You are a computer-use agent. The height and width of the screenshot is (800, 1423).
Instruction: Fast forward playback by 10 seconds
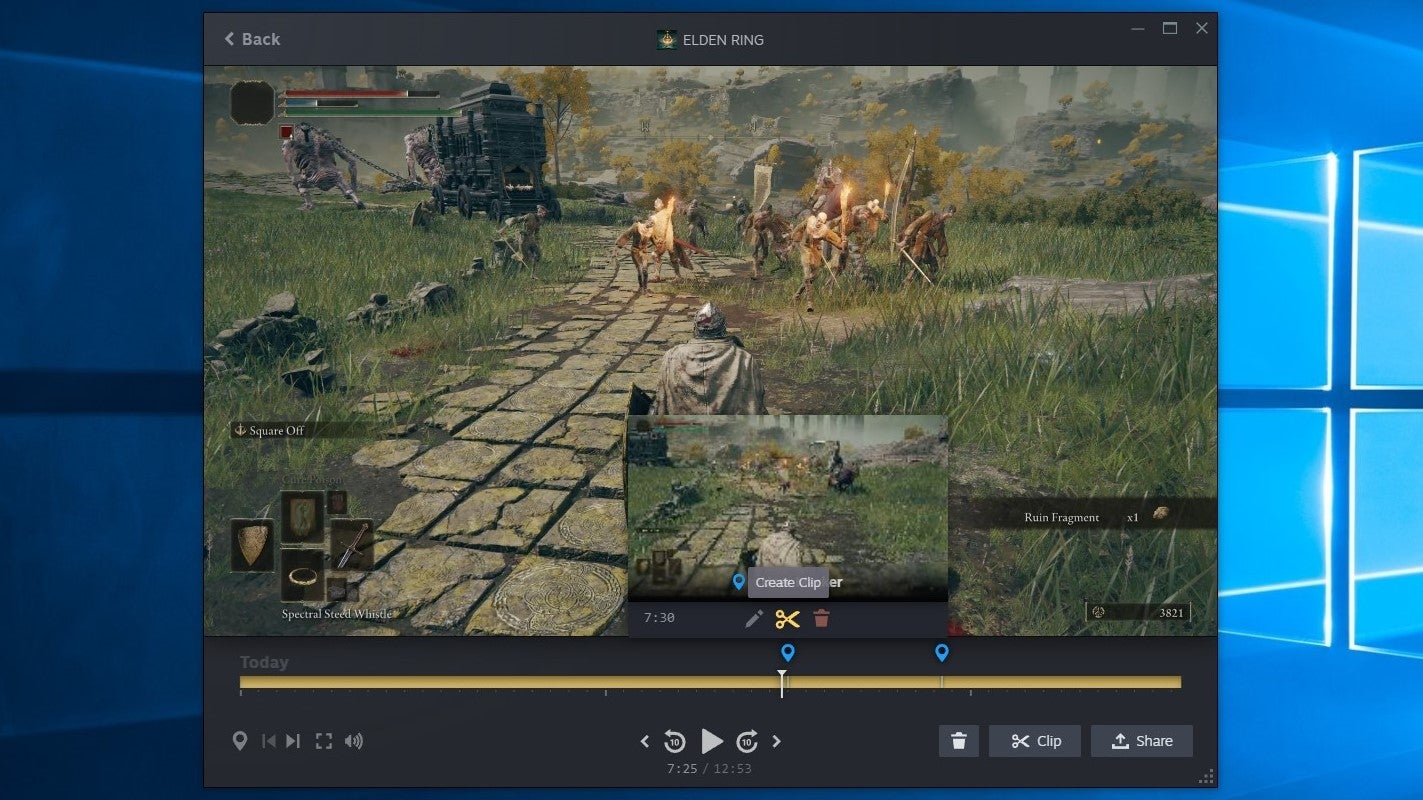747,741
